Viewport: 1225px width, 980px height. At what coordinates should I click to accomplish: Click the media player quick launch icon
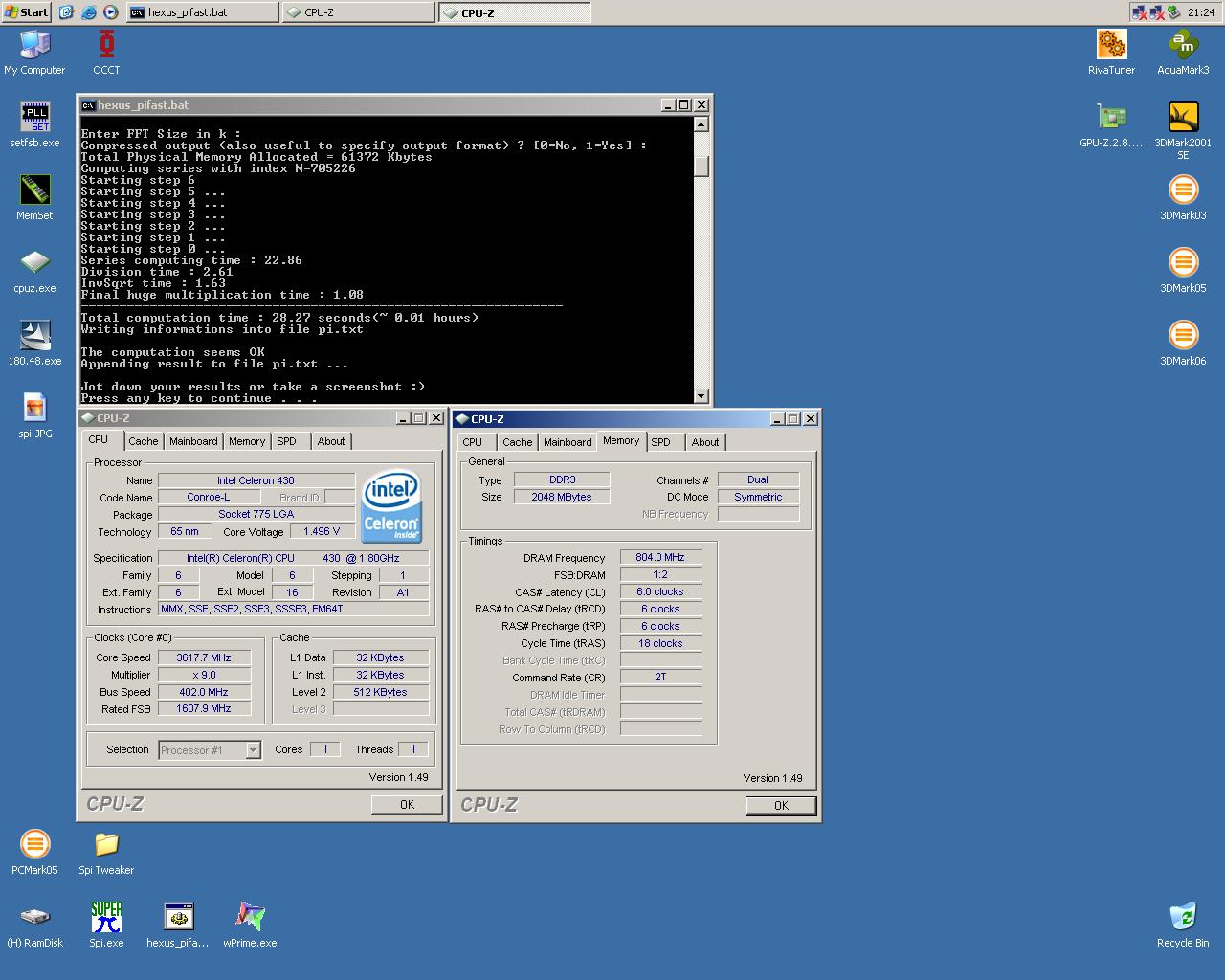(111, 12)
